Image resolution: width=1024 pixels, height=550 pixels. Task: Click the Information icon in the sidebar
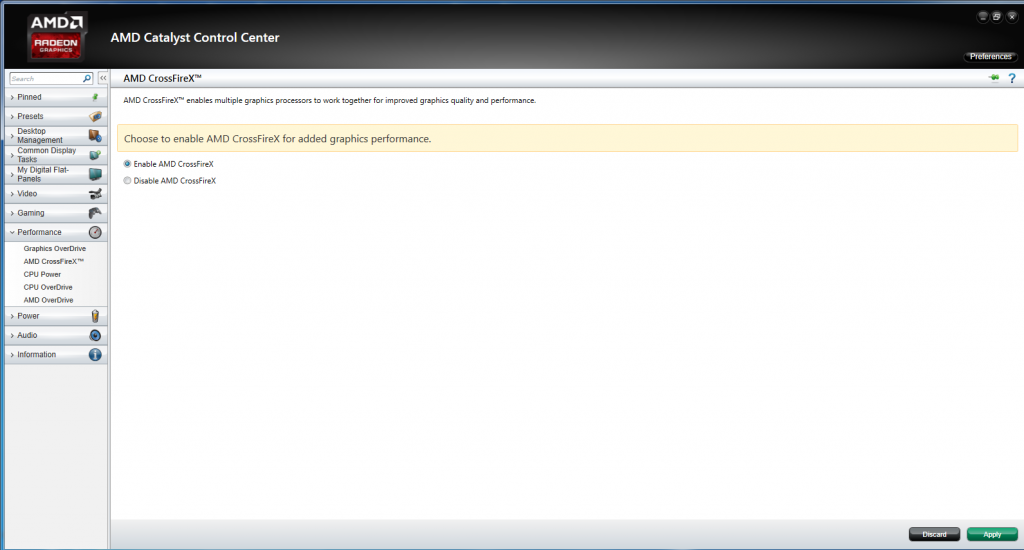pyautogui.click(x=95, y=355)
